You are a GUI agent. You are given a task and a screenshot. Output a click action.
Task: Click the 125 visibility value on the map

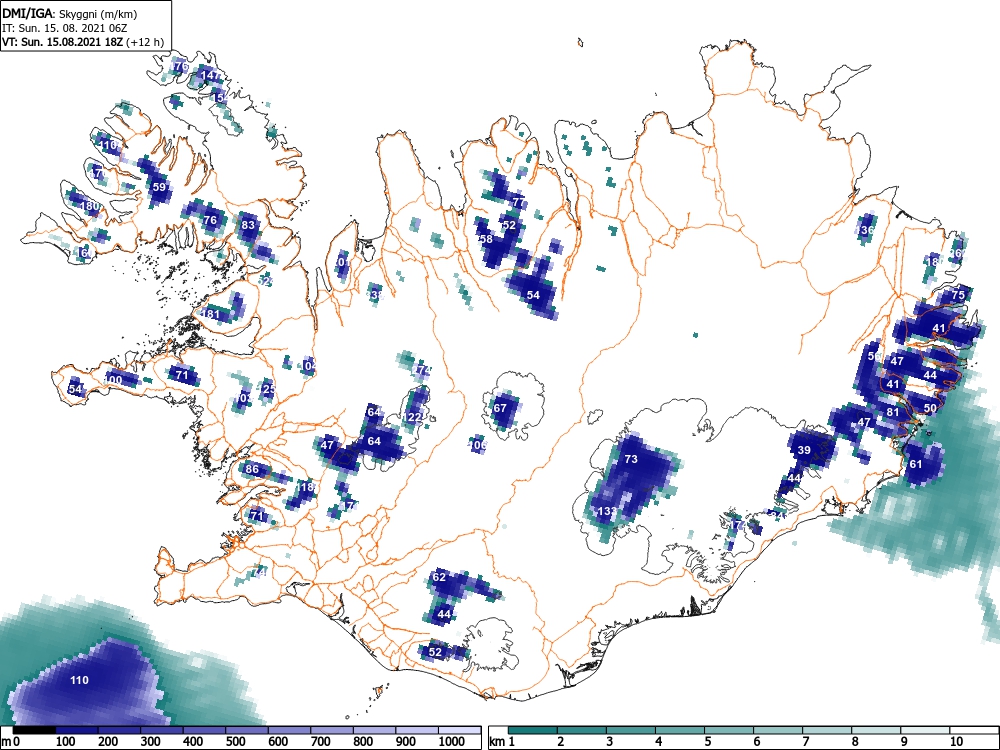(267, 388)
